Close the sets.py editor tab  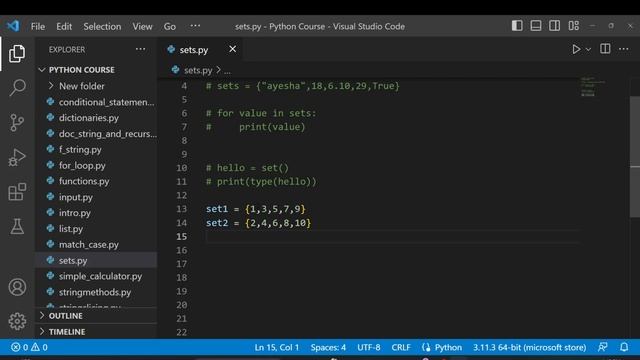coord(232,49)
